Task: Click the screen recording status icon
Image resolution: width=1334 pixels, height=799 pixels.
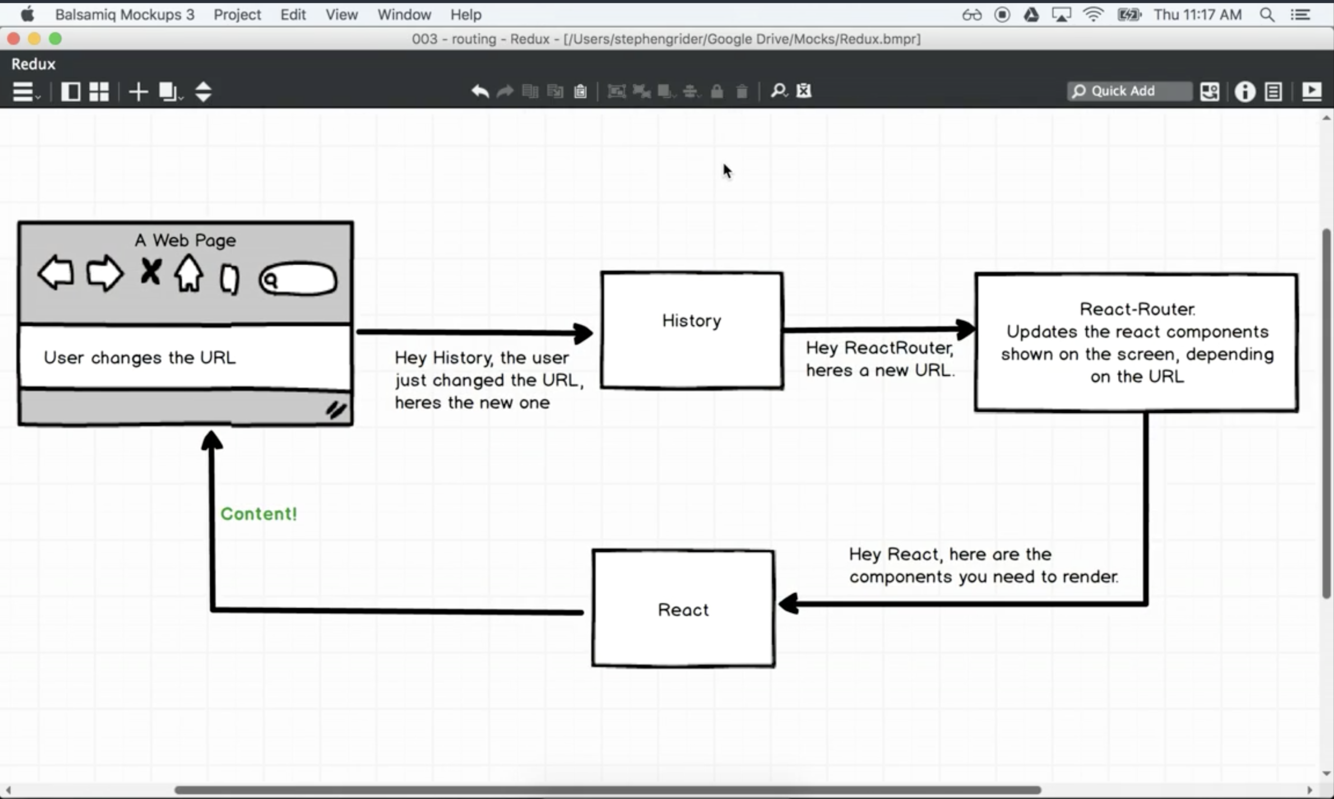Action: 1002,14
